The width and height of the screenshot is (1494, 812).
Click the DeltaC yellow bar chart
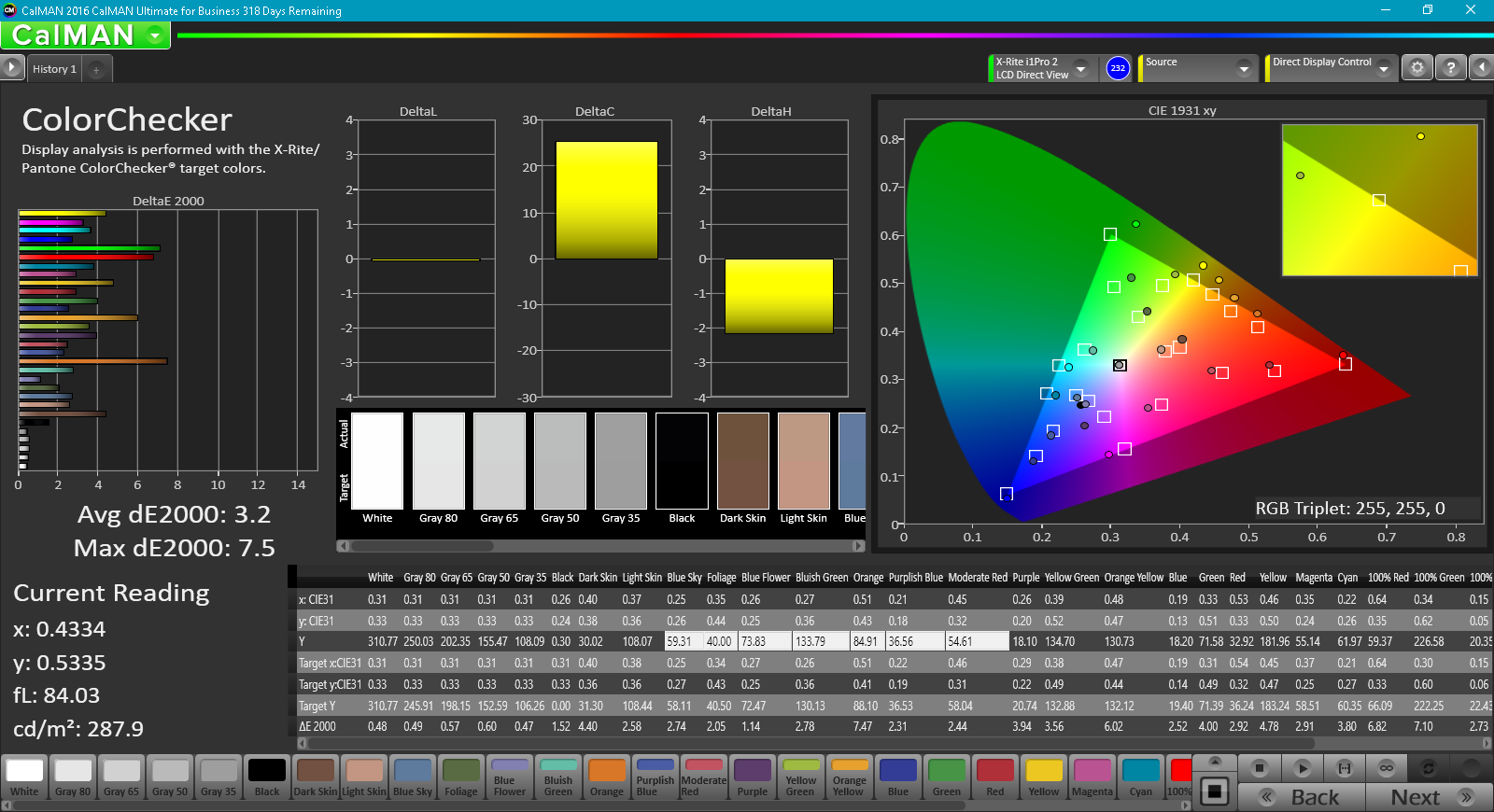pyautogui.click(x=606, y=200)
